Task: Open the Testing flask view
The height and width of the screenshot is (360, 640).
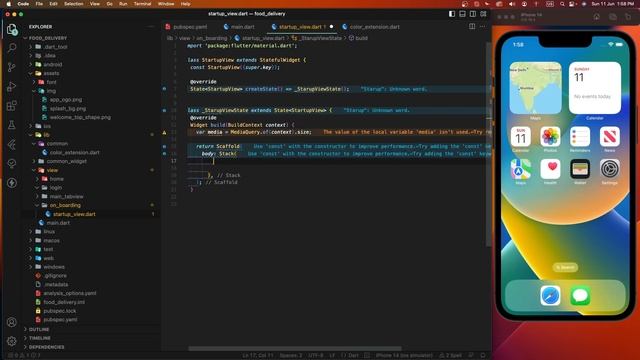Action: (11, 125)
